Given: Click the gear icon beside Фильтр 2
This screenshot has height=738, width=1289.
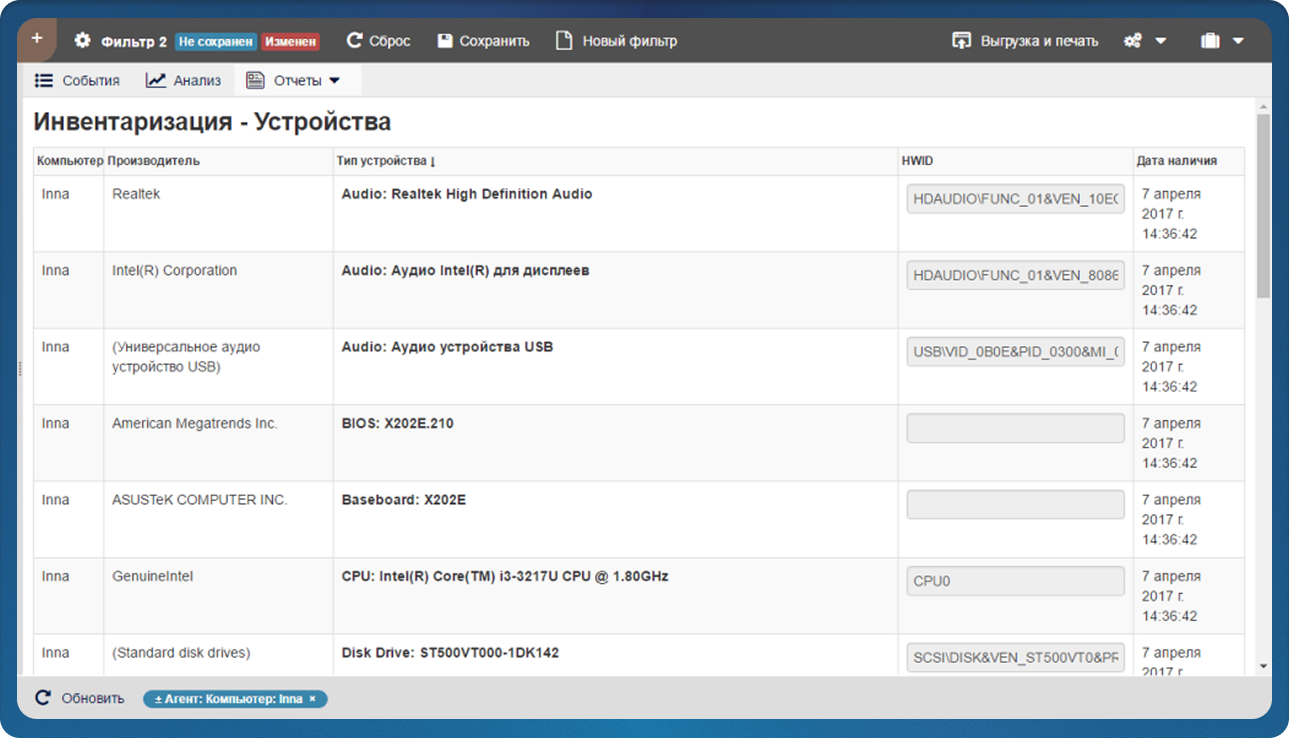Looking at the screenshot, I should [x=83, y=41].
